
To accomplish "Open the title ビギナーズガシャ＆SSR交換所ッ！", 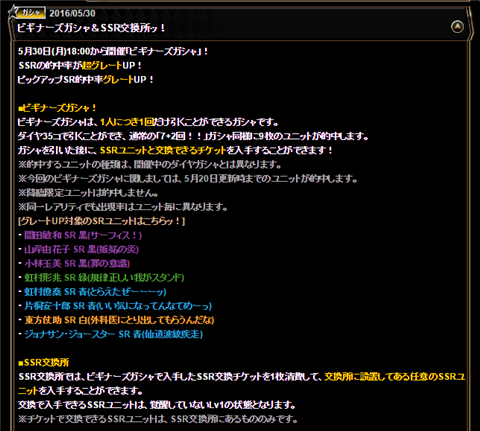I will tap(91, 28).
